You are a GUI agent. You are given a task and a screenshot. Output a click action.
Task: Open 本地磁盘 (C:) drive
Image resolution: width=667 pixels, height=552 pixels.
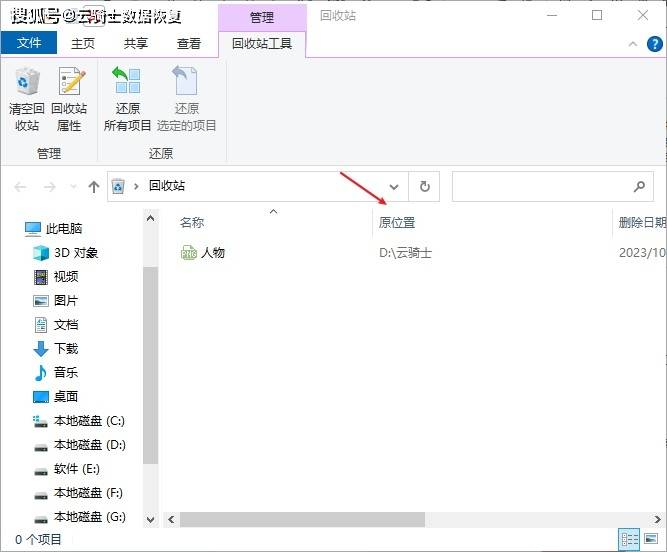point(79,421)
